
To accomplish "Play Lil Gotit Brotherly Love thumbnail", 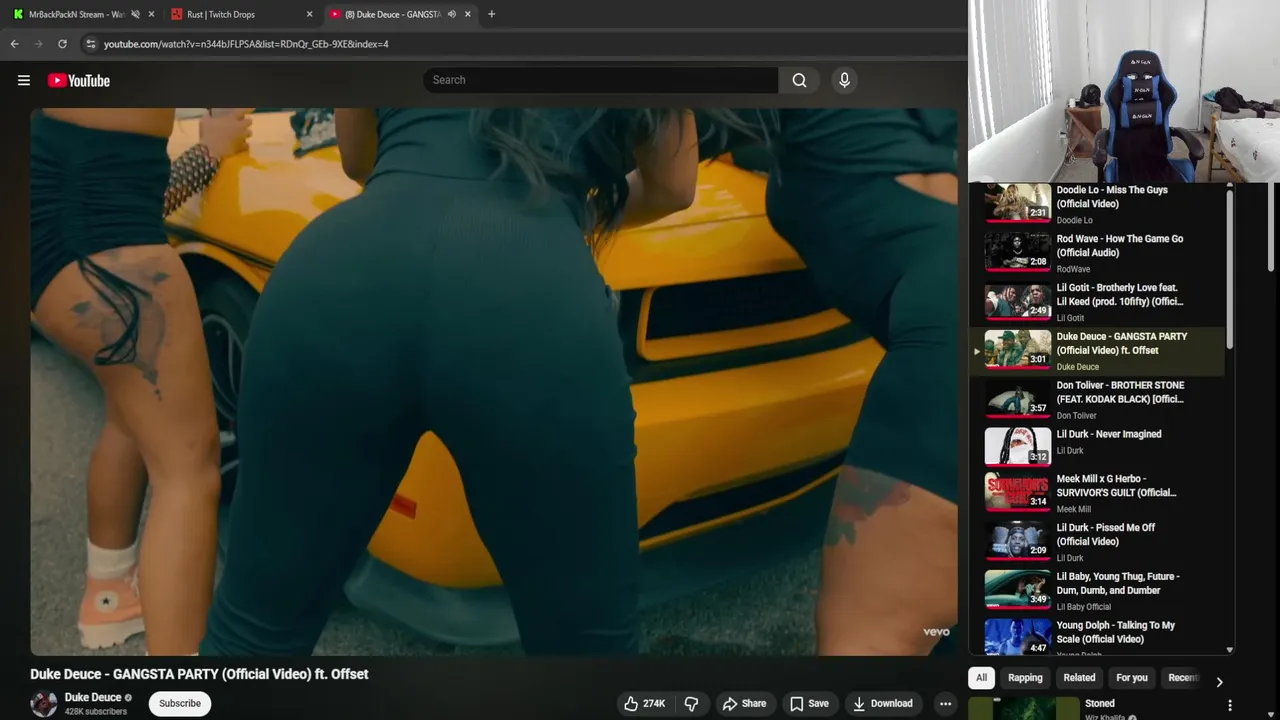I will (1017, 301).
